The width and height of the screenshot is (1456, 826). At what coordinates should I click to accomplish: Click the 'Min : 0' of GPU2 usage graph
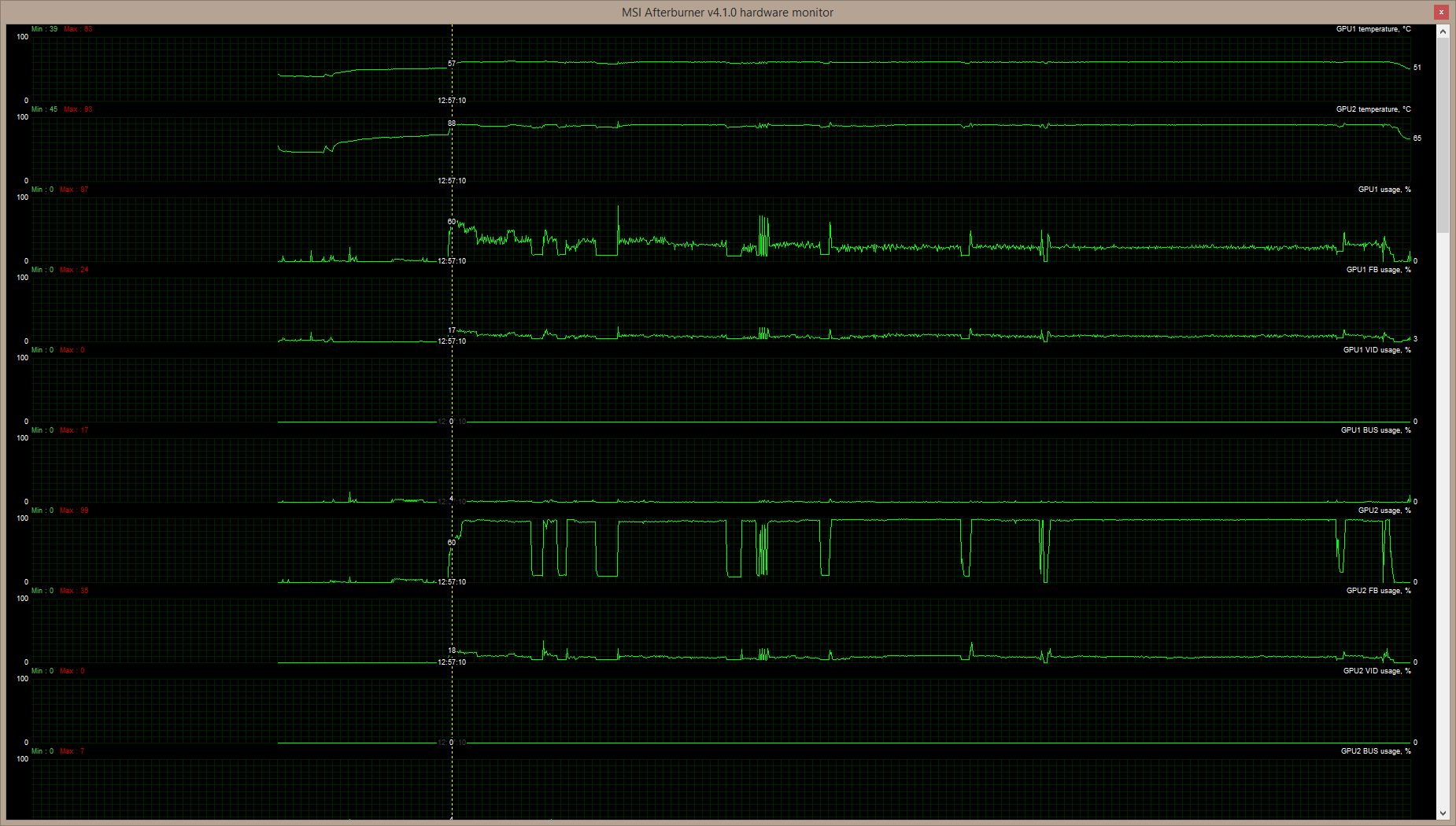[x=42, y=511]
